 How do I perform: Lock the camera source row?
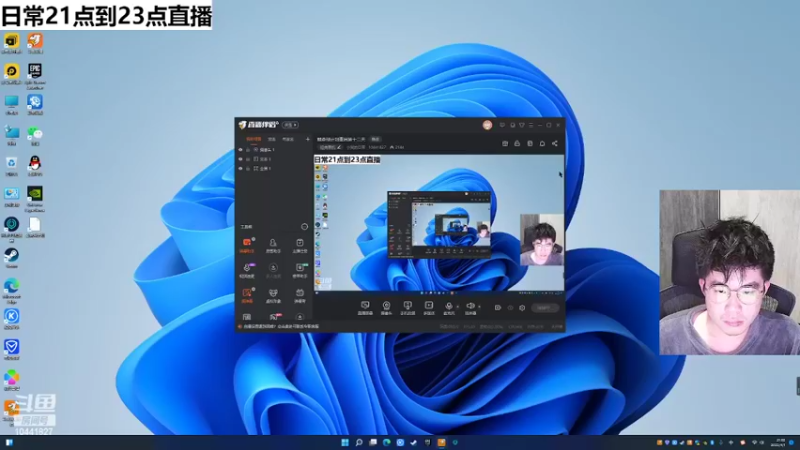(248, 150)
